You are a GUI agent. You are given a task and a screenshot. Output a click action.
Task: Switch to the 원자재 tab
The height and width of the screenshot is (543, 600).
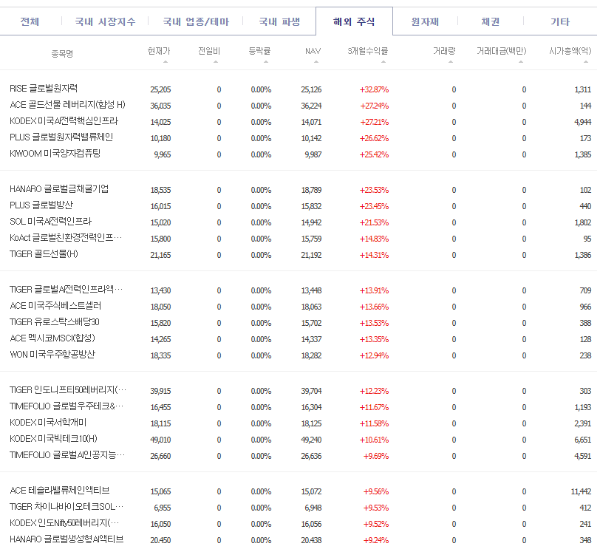(x=425, y=22)
